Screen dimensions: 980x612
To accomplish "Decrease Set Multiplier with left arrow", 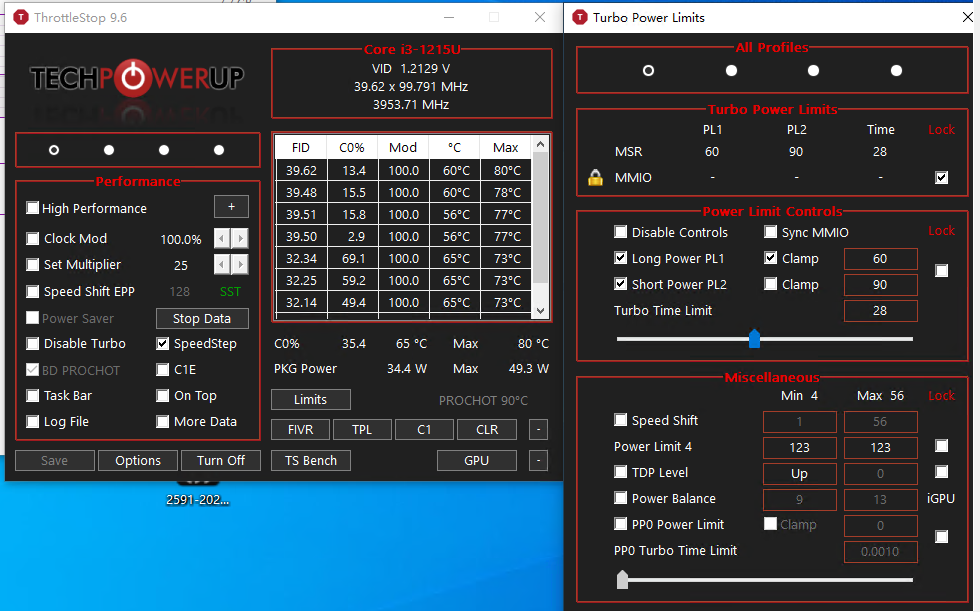I will tap(222, 265).
